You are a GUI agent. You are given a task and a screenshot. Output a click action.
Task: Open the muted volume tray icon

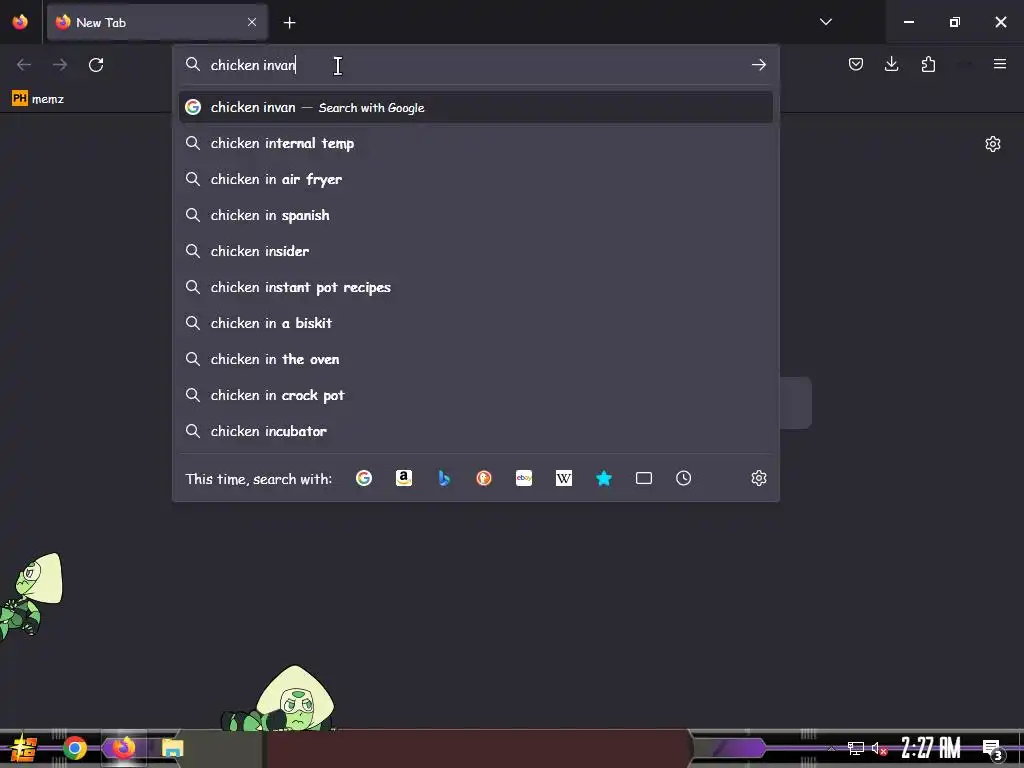[879, 748]
